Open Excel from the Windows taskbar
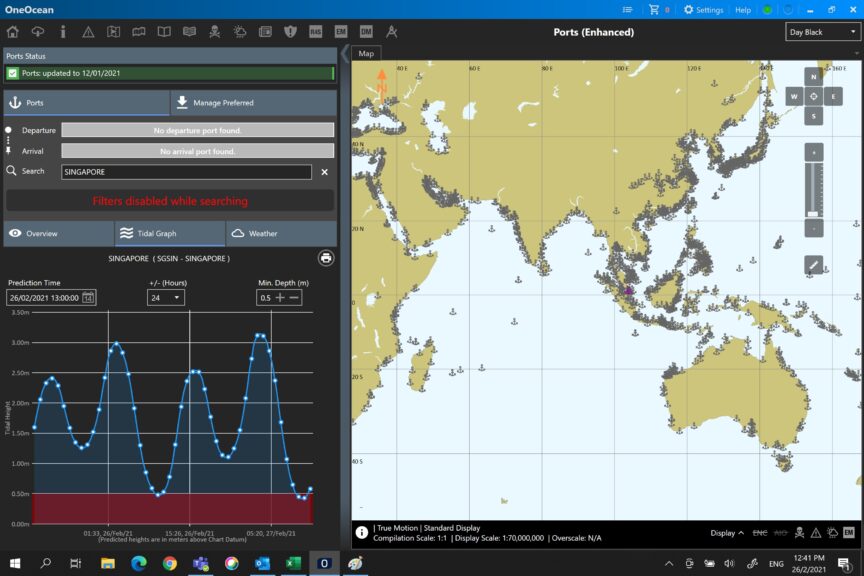This screenshot has width=864, height=576. (293, 563)
